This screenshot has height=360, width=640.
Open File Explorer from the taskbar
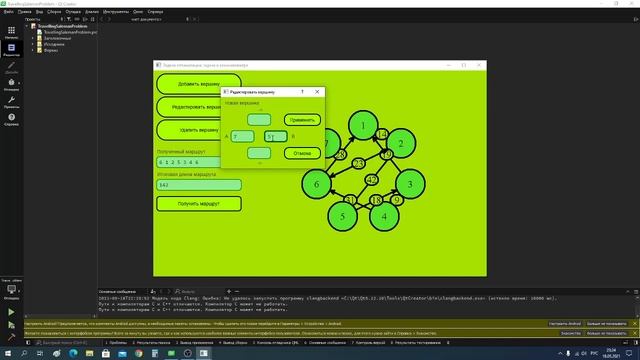point(89,353)
